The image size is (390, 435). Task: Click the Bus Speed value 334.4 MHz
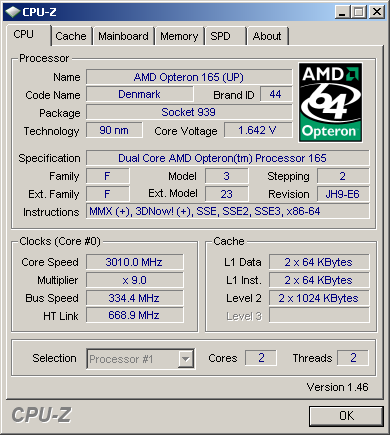[x=135, y=298]
